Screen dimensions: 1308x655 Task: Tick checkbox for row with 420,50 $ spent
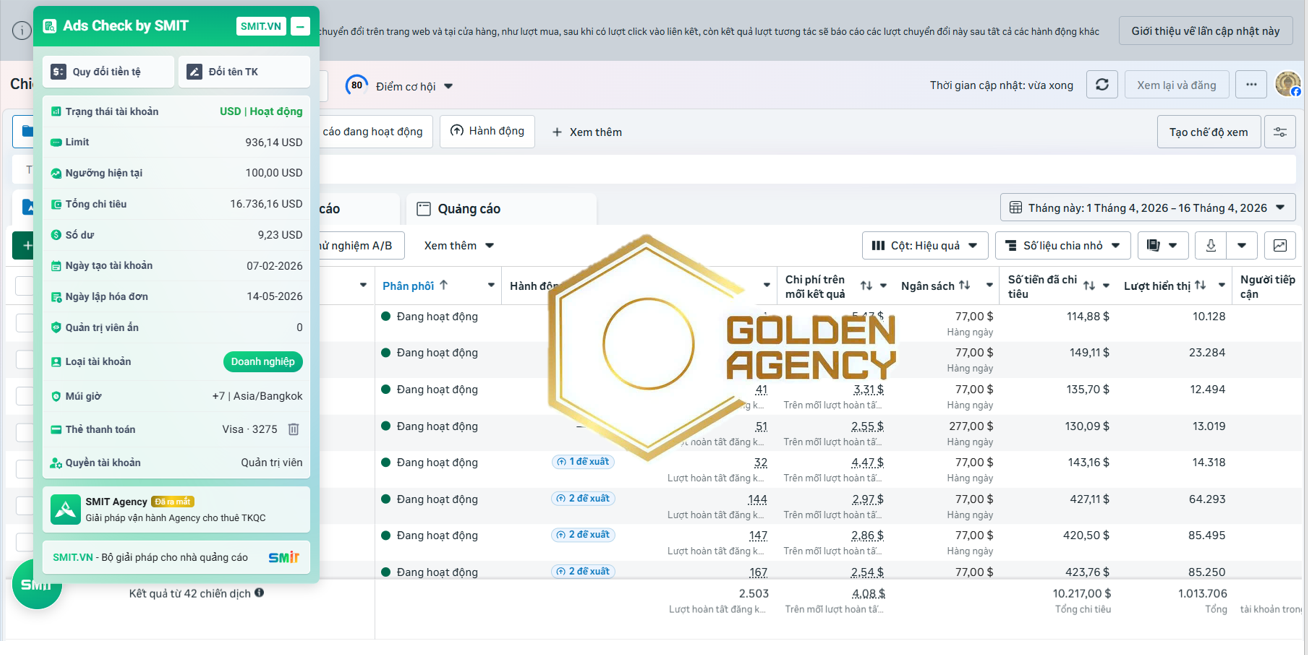pyautogui.click(x=25, y=542)
